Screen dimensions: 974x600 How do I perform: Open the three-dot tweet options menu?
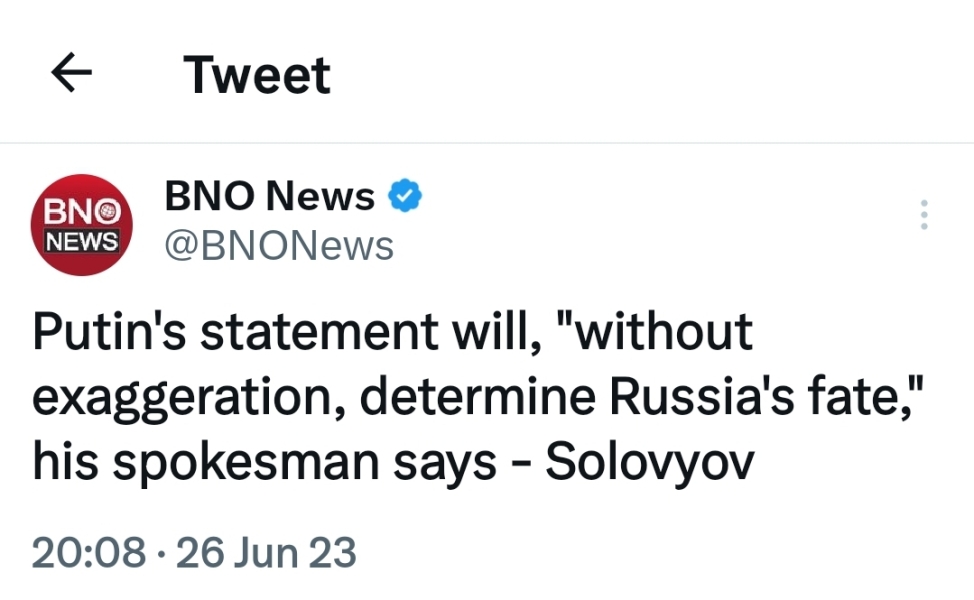pos(923,215)
